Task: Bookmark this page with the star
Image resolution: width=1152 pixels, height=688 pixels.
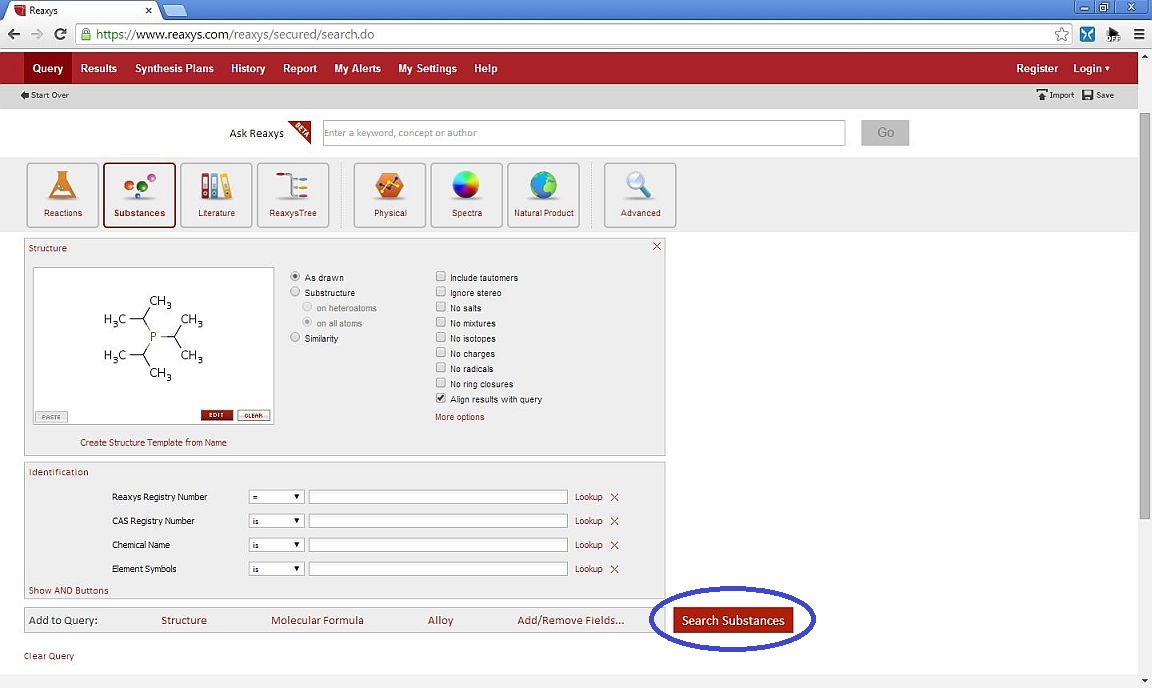Action: [1062, 34]
